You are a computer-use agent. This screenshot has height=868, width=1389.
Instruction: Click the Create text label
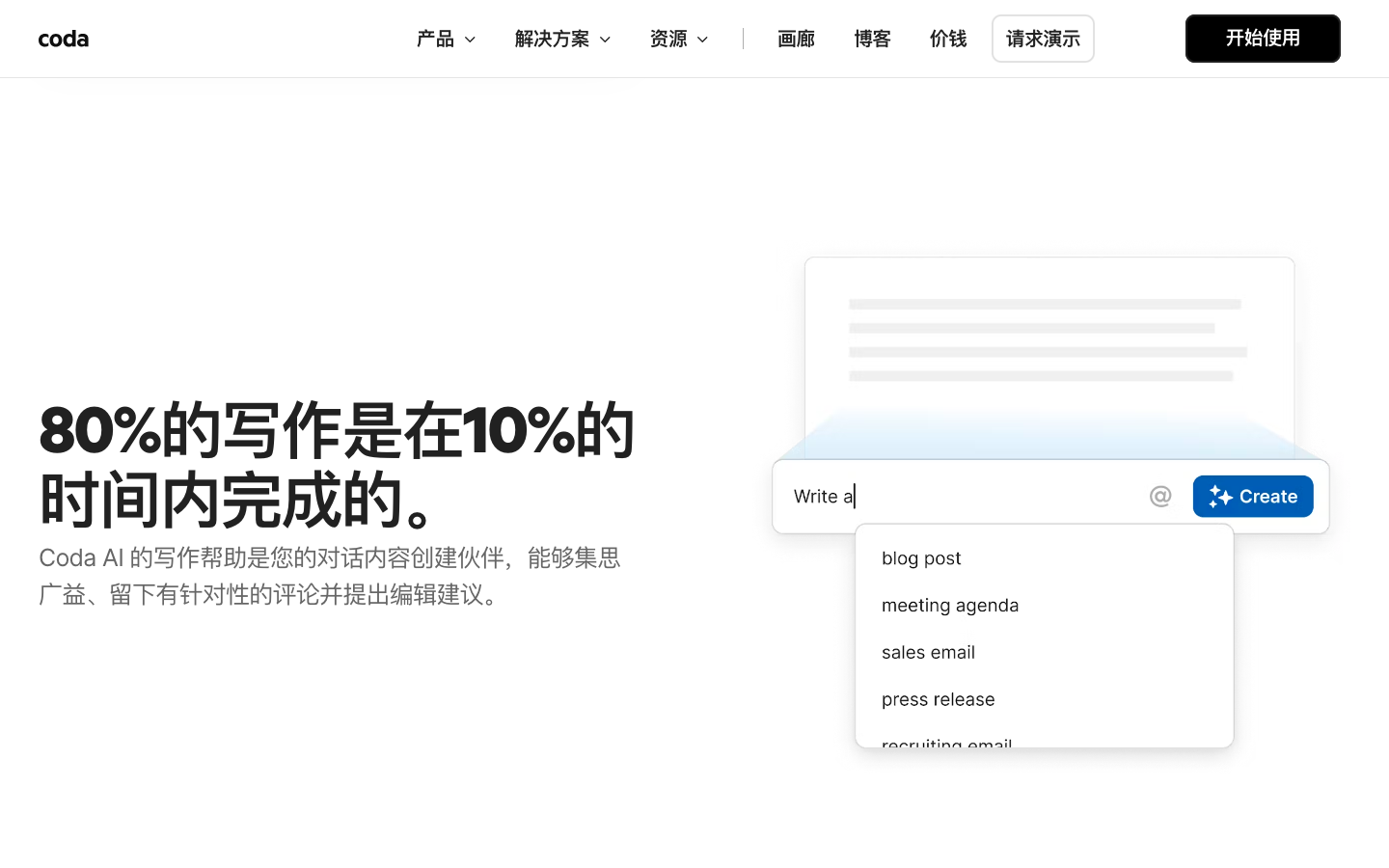(1267, 497)
